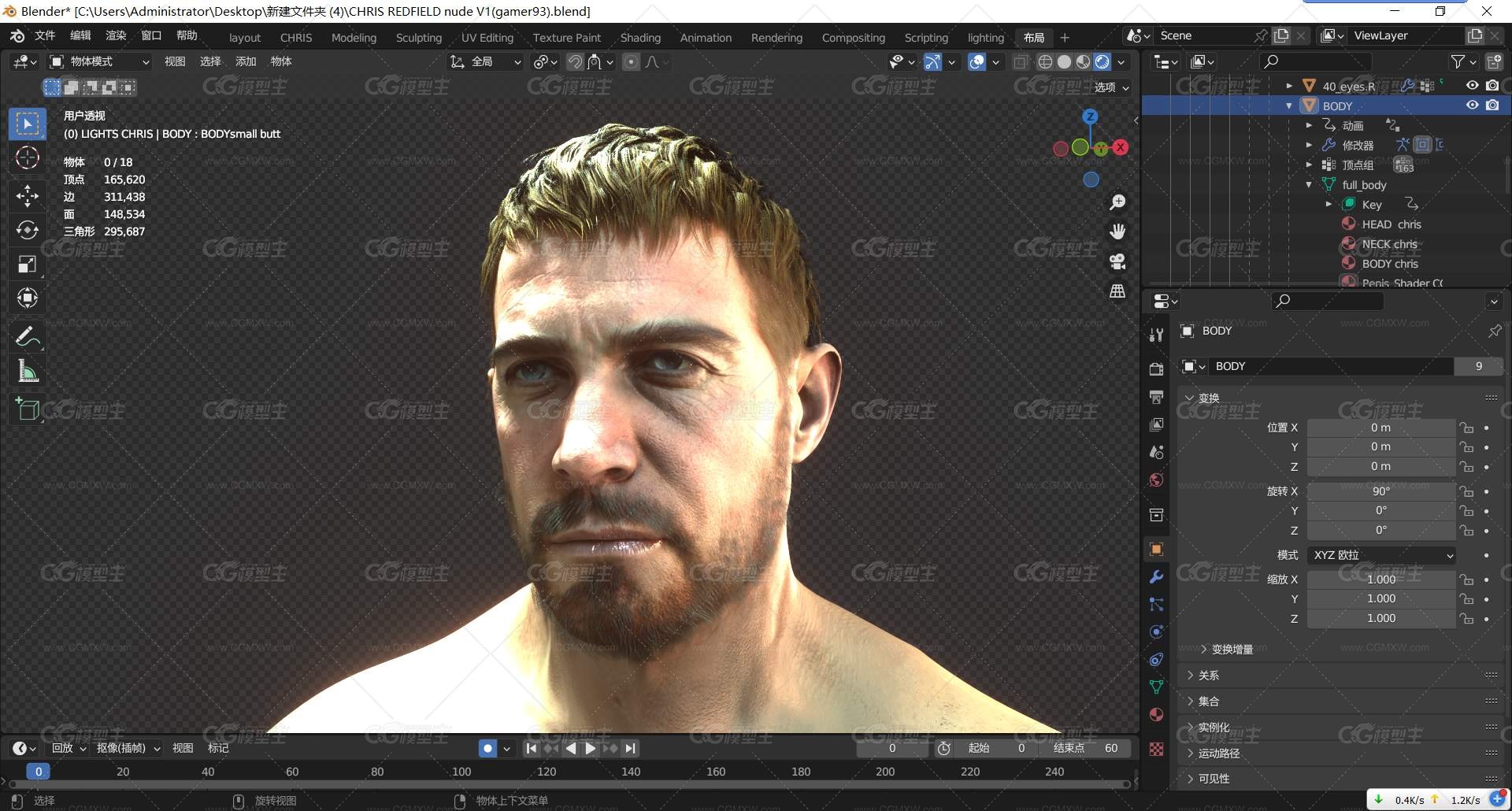Toggle camera view icon
1512x811 pixels.
[x=1117, y=261]
